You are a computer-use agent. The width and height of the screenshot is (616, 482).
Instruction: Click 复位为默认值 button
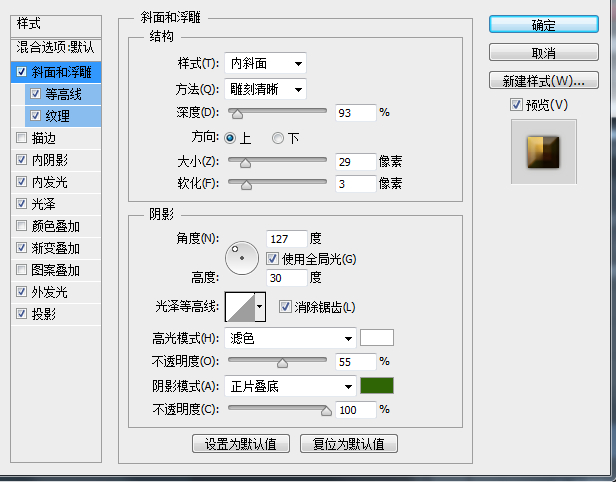coord(349,444)
